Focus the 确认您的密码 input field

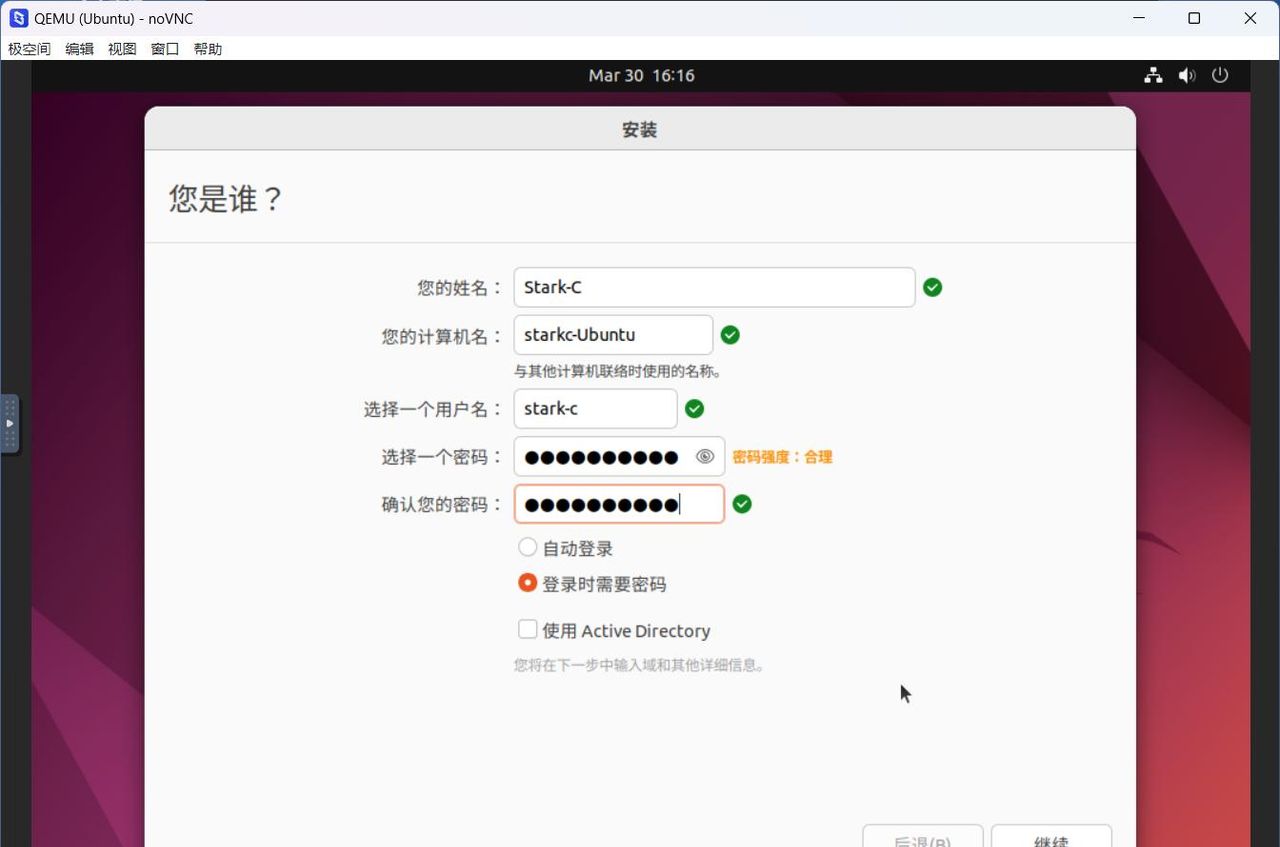(619, 504)
